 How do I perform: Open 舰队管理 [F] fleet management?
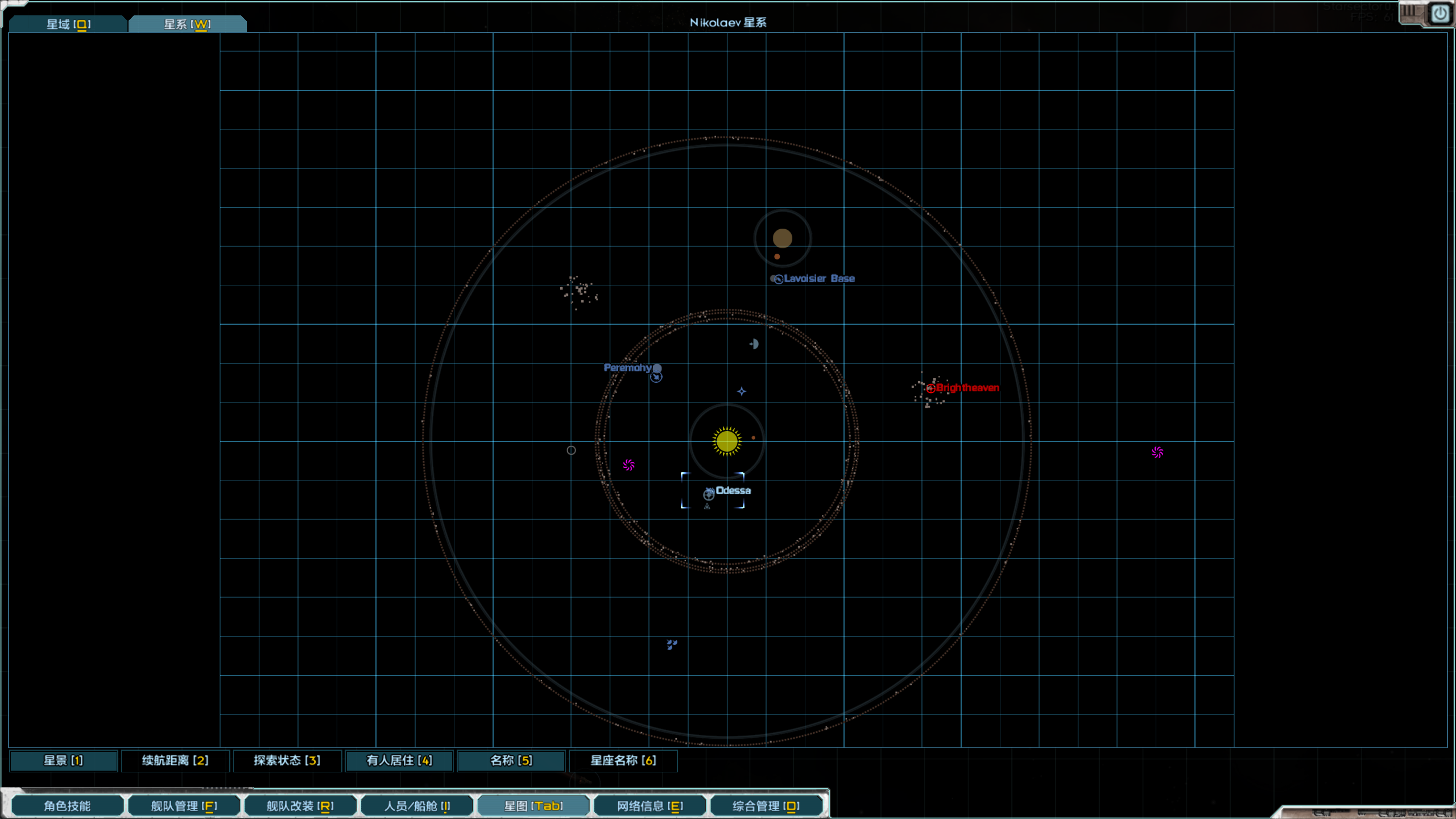(x=184, y=806)
